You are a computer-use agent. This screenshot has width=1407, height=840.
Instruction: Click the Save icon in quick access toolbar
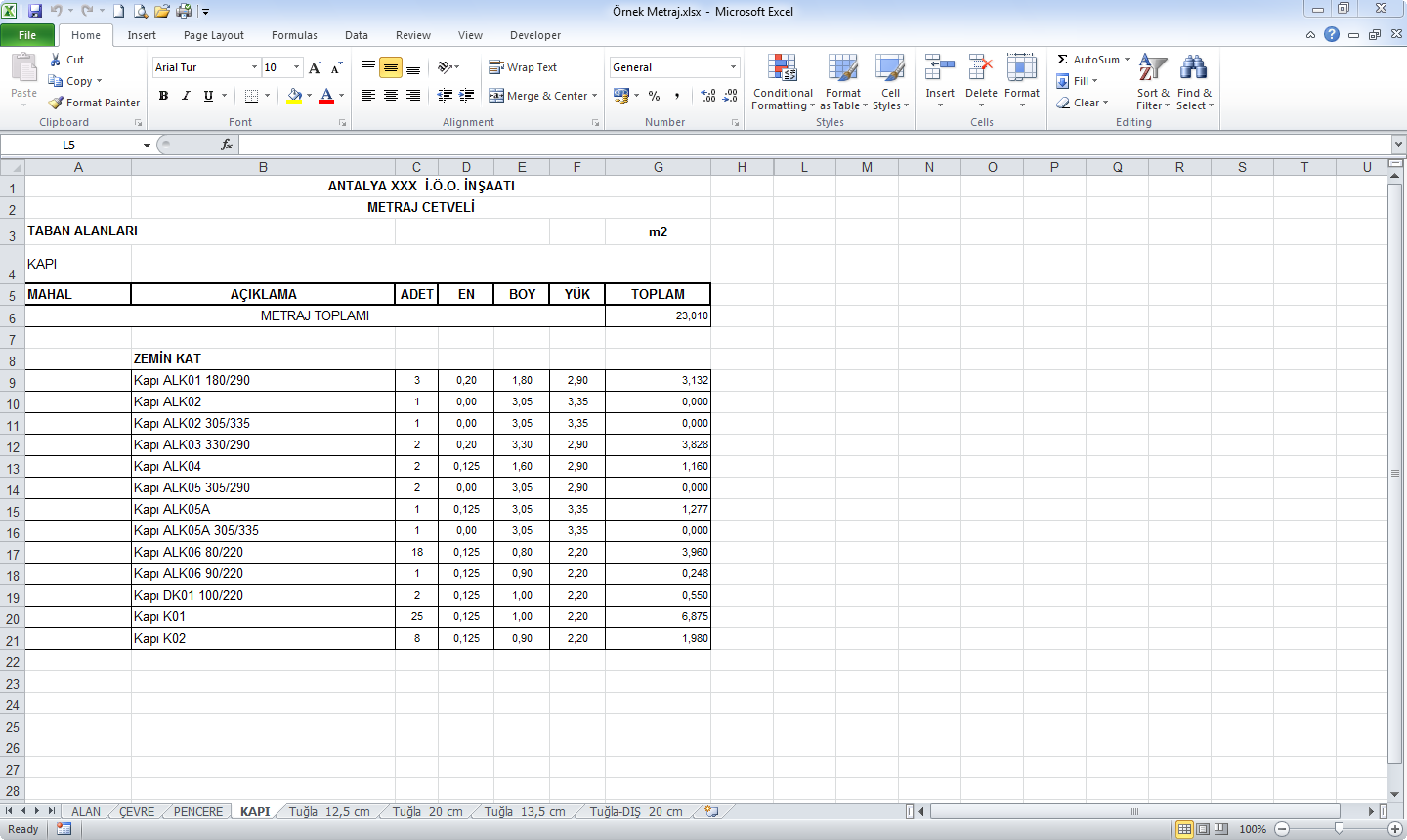[35, 11]
